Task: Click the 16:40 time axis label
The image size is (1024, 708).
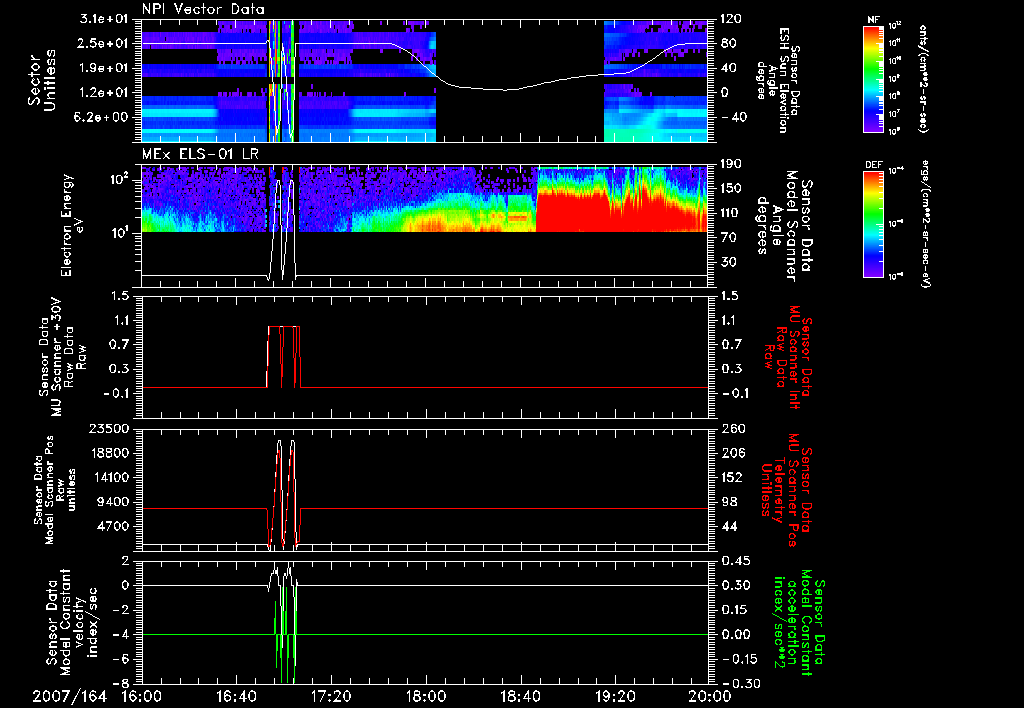Action: 236,696
